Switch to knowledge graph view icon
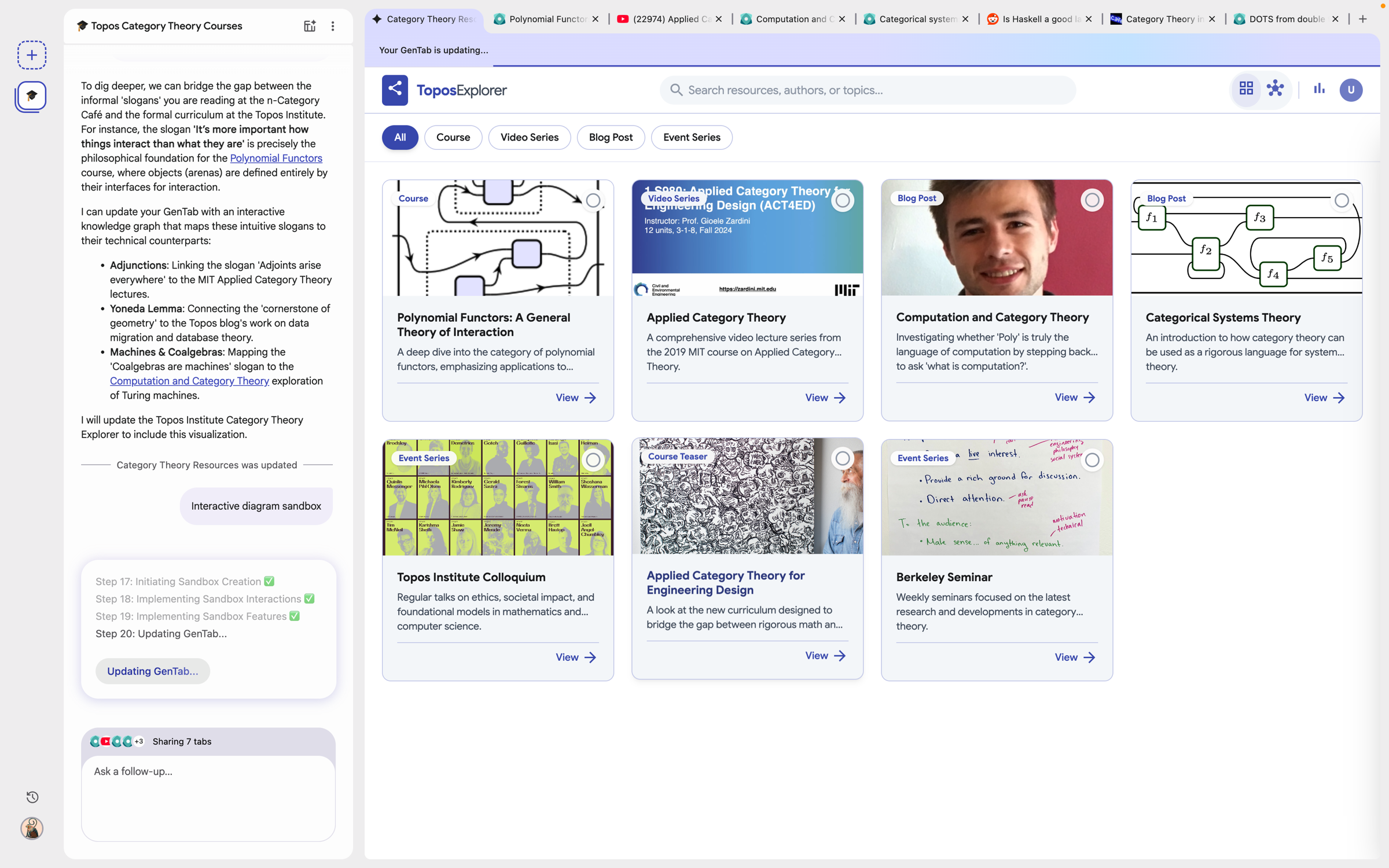The image size is (1389, 868). coord(1275,89)
